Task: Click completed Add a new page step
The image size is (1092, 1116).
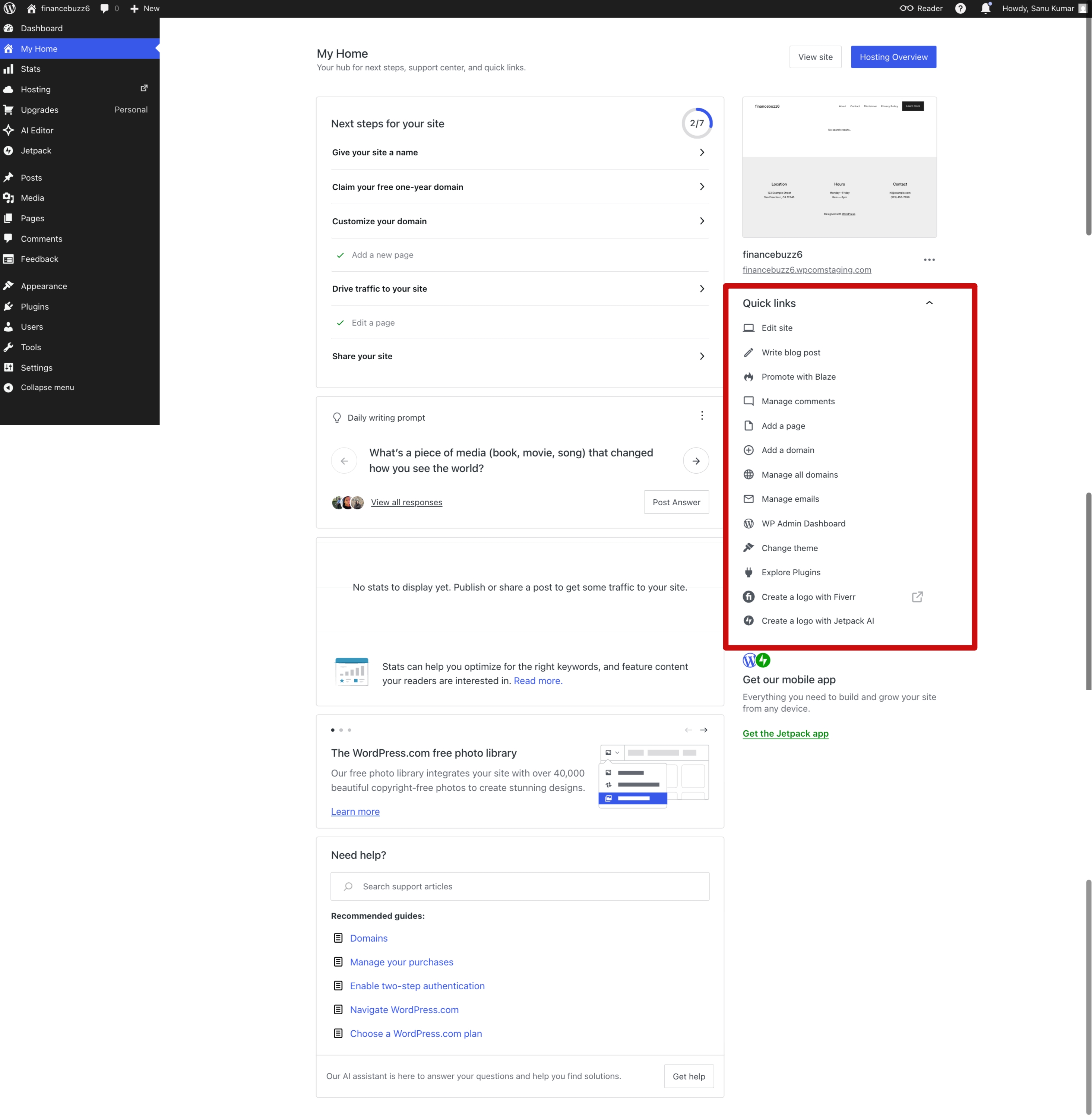Action: coord(520,255)
